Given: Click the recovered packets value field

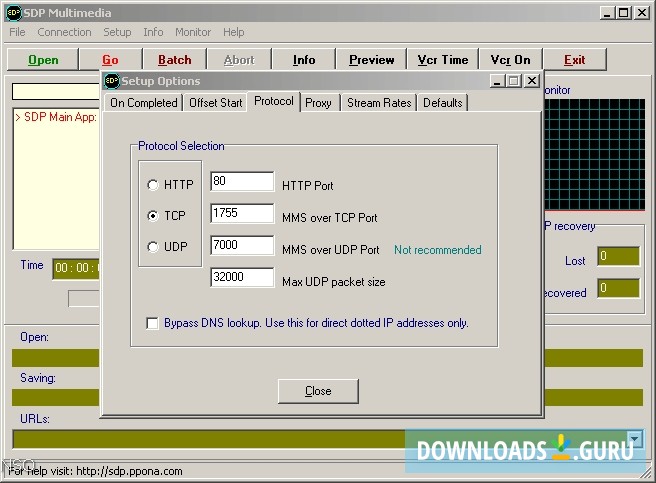Looking at the screenshot, I should pyautogui.click(x=618, y=288).
